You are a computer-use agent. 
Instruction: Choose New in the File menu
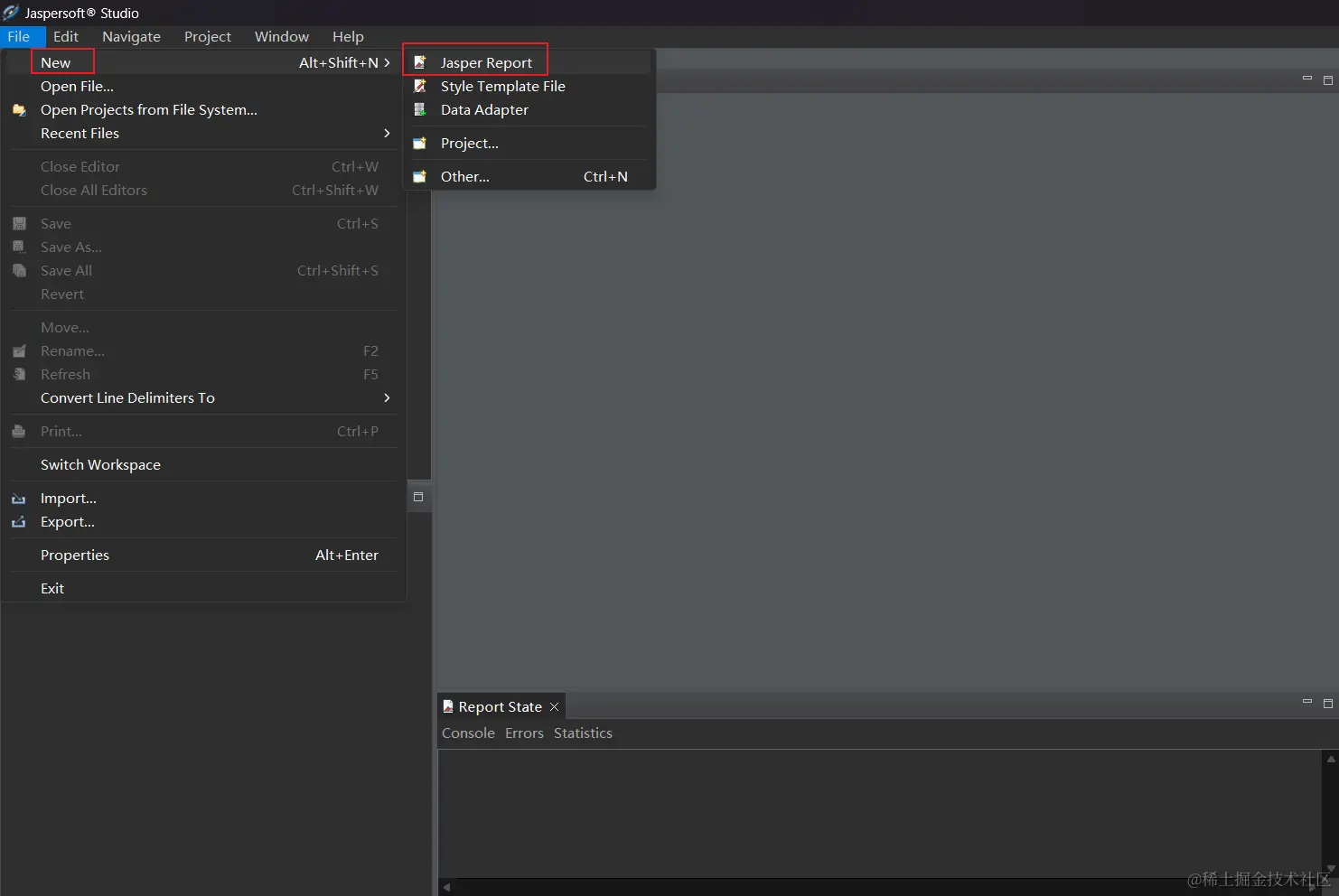(204, 62)
